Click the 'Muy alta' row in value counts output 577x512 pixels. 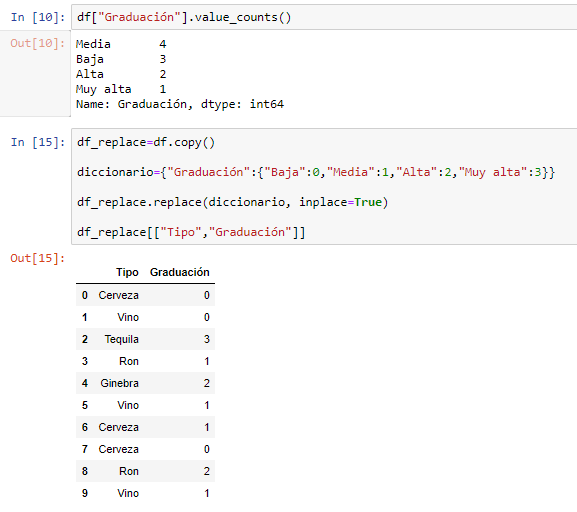click(121, 89)
